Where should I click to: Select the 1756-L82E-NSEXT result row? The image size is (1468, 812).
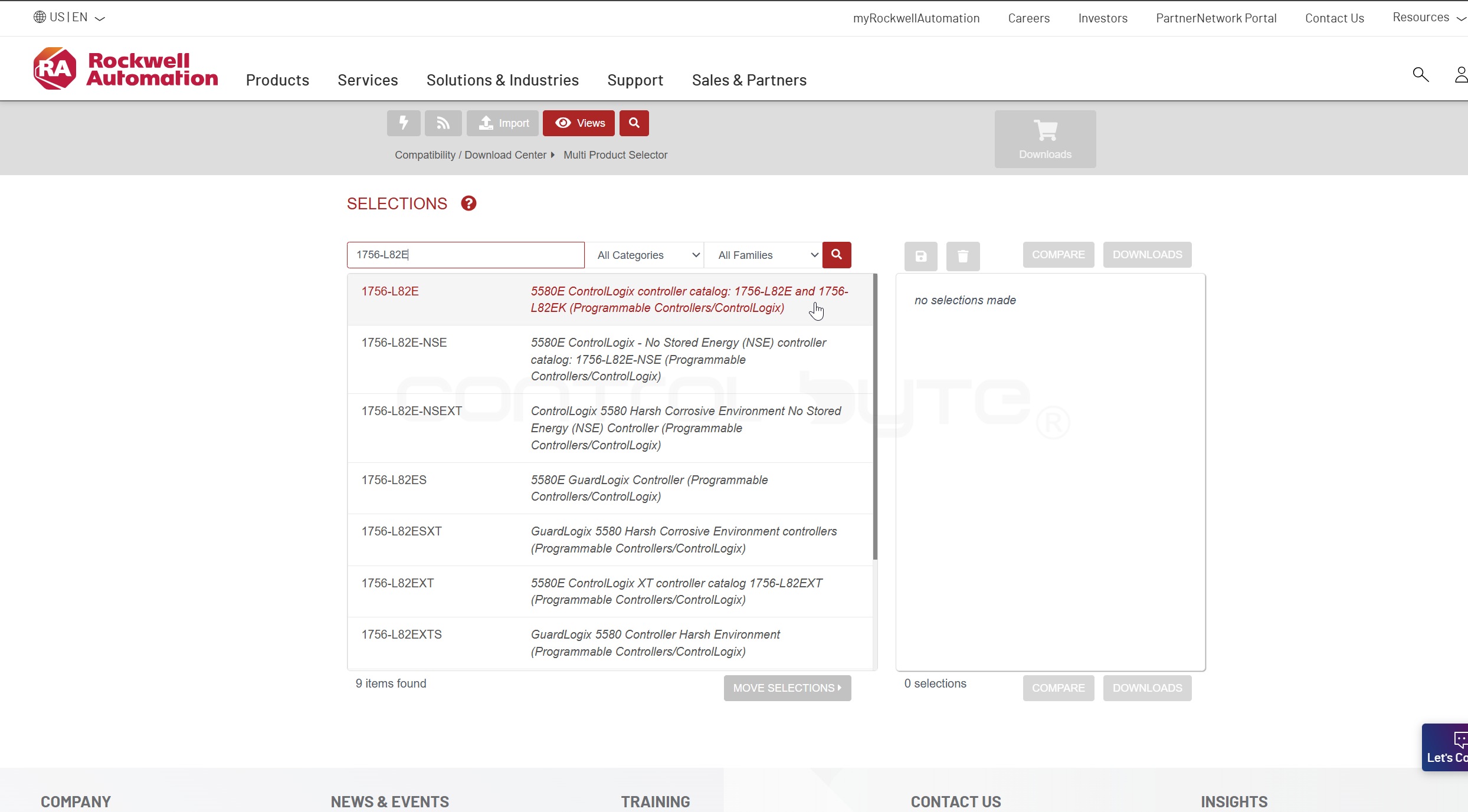tap(610, 428)
